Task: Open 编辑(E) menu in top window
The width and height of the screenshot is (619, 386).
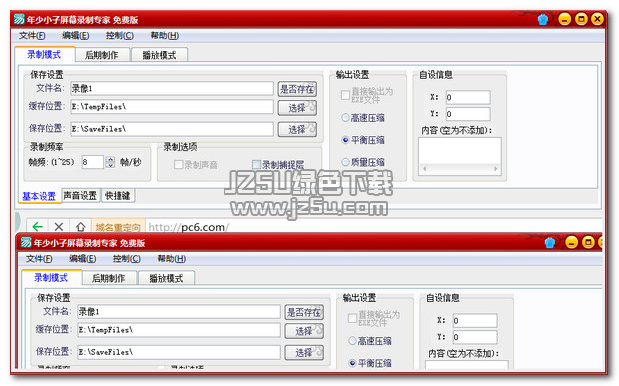Action: 75,36
